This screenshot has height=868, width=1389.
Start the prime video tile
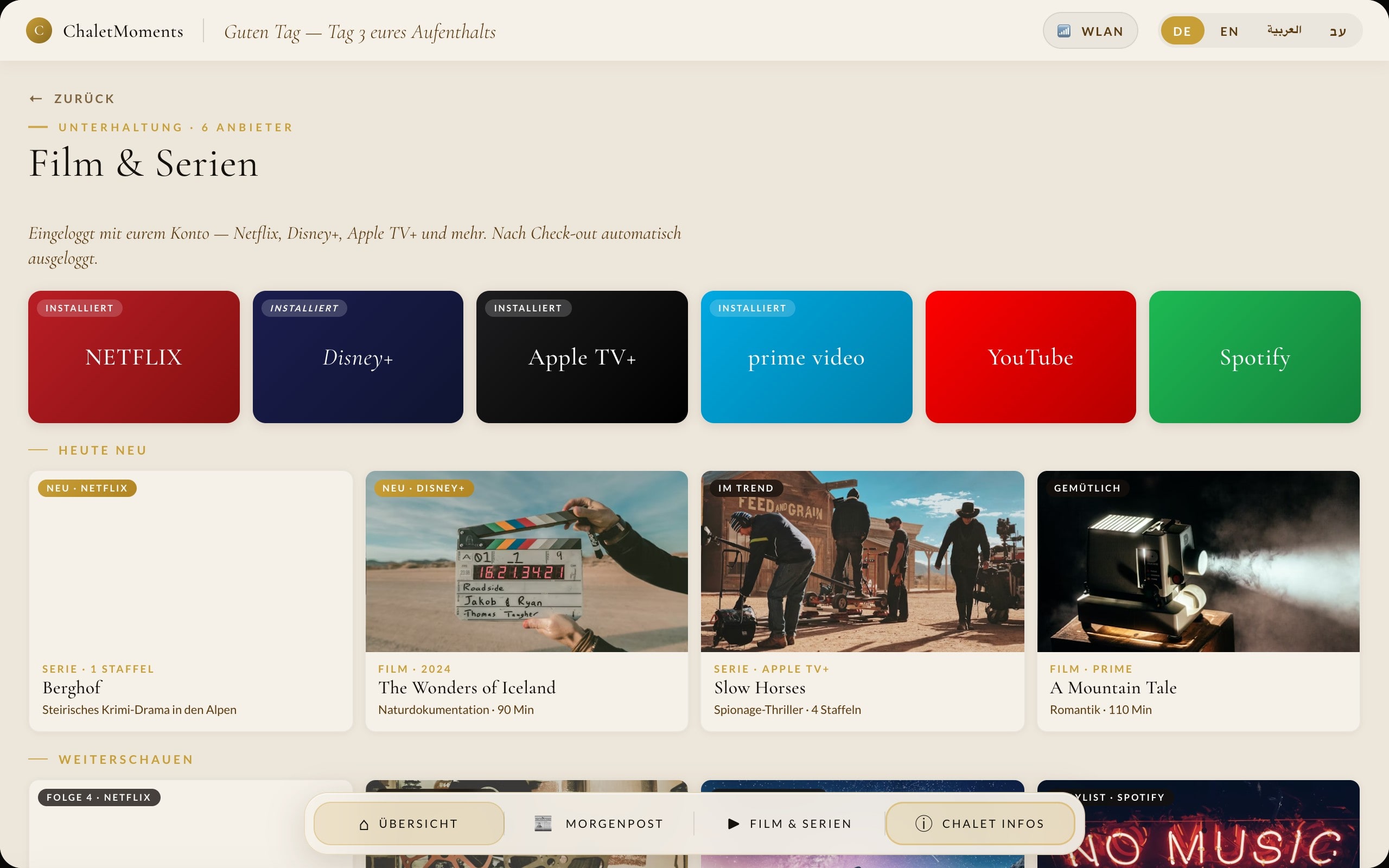[806, 357]
